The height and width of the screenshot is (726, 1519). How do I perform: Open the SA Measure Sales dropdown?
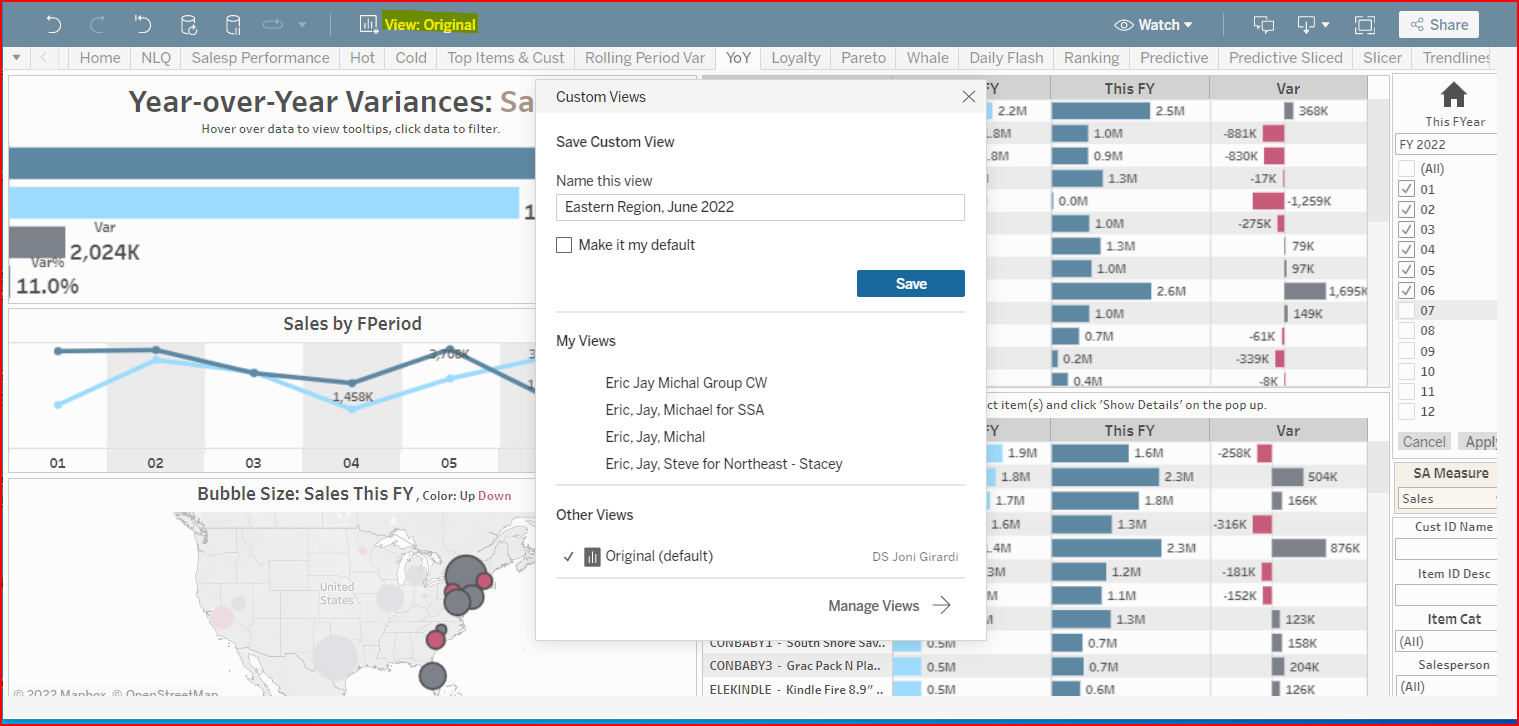1446,498
